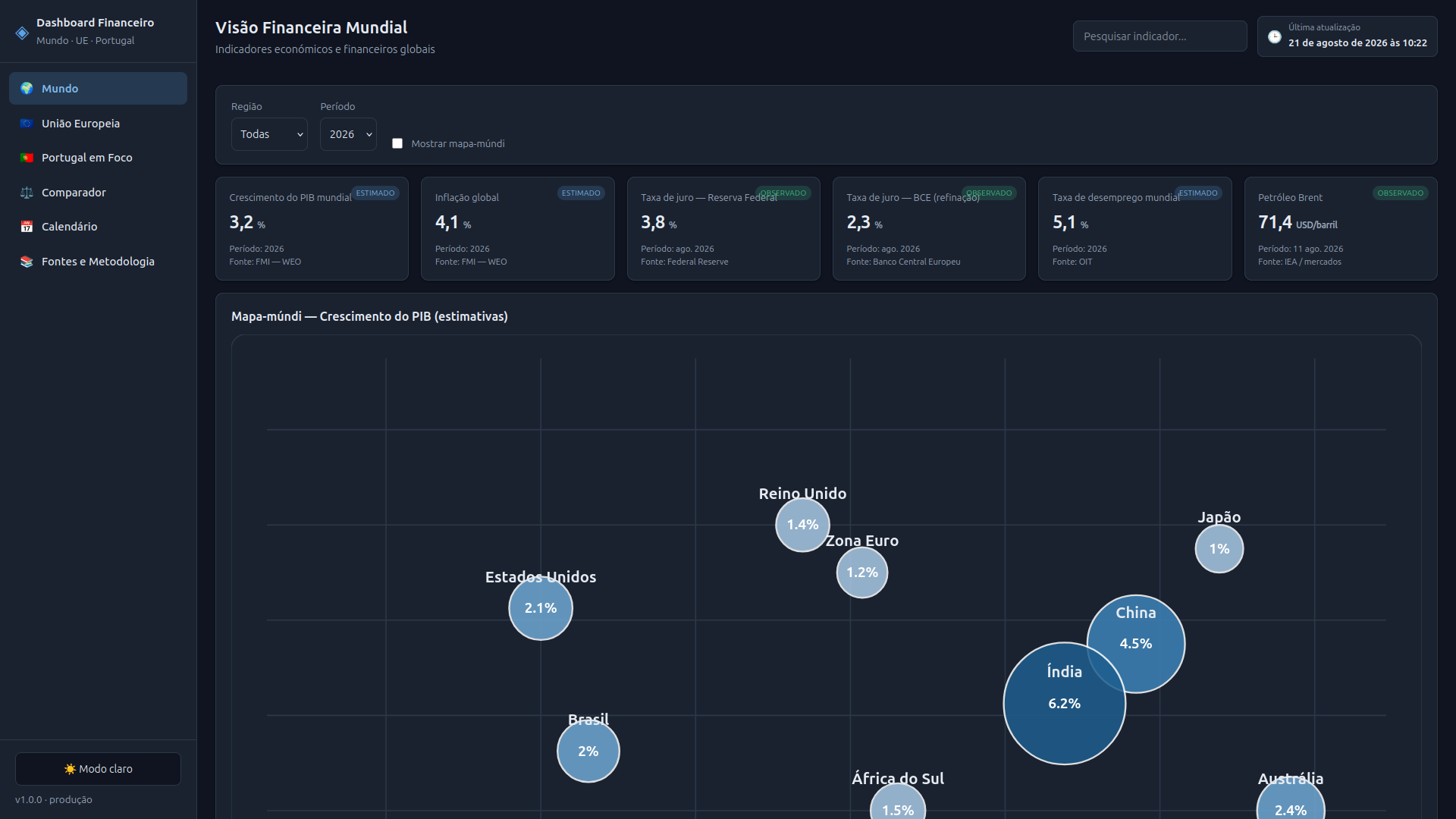Select the BCE refinancing rate card

pos(929,228)
